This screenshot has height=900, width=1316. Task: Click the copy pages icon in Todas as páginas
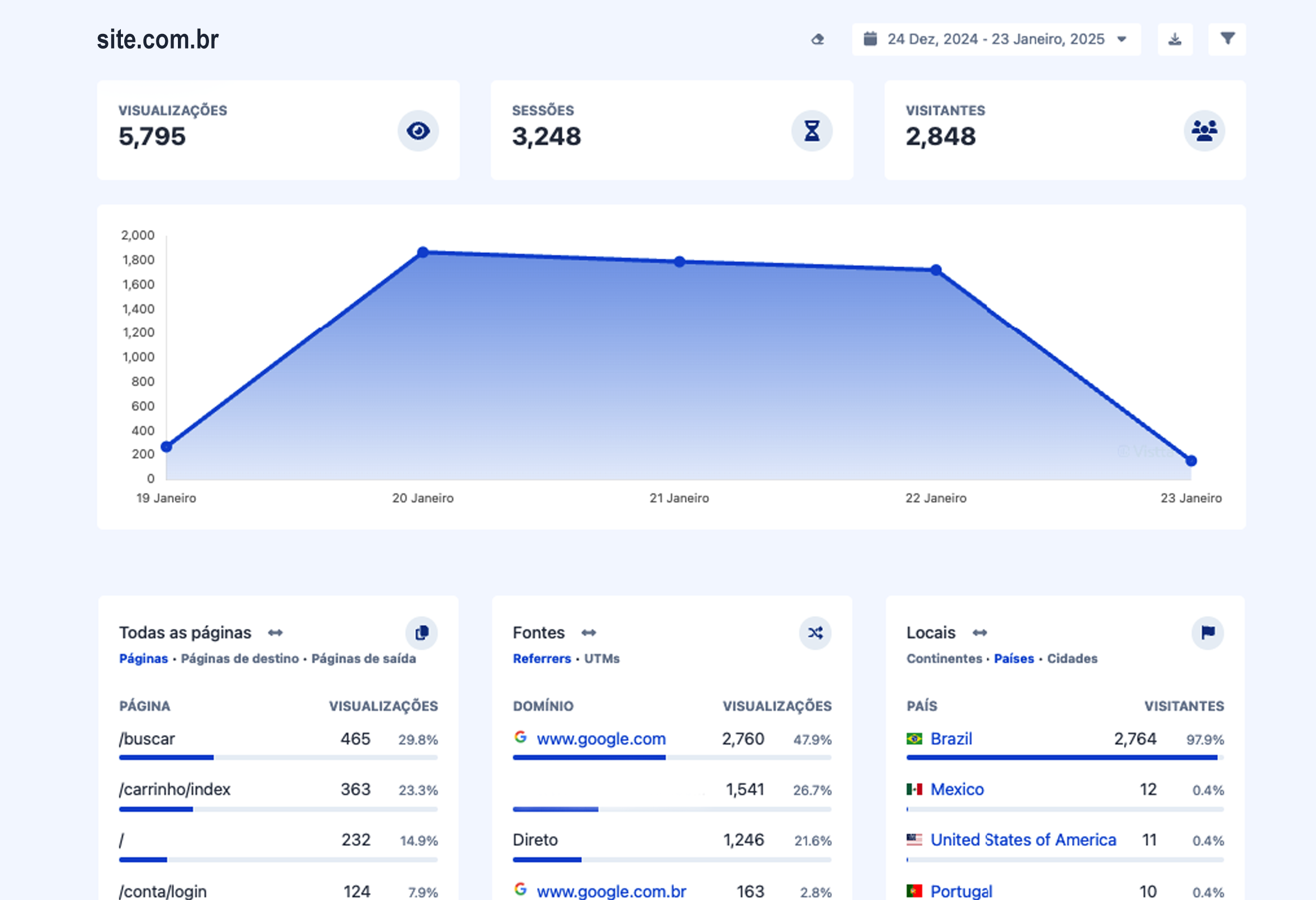click(421, 632)
